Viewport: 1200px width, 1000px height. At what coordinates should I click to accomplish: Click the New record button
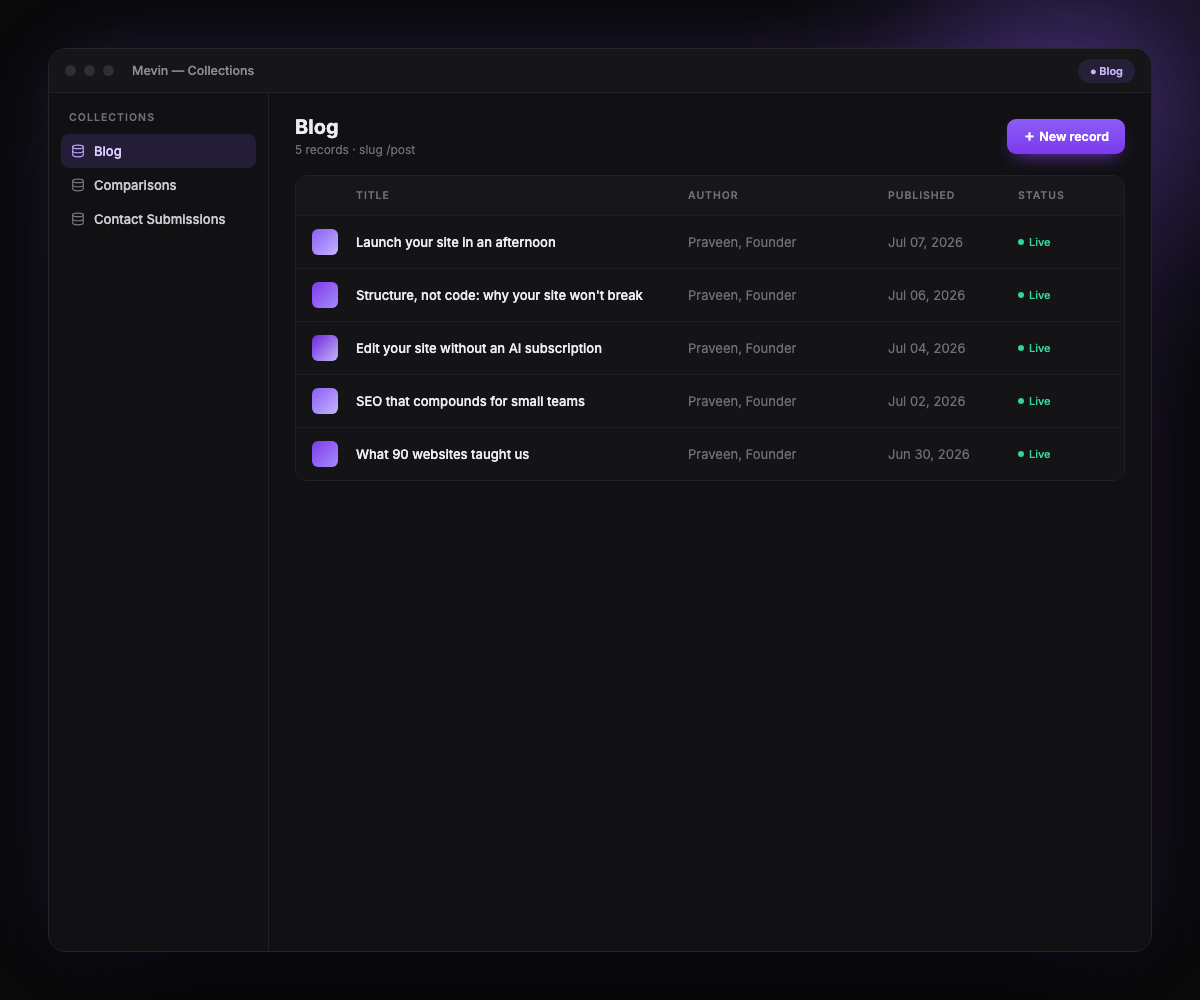point(1066,136)
